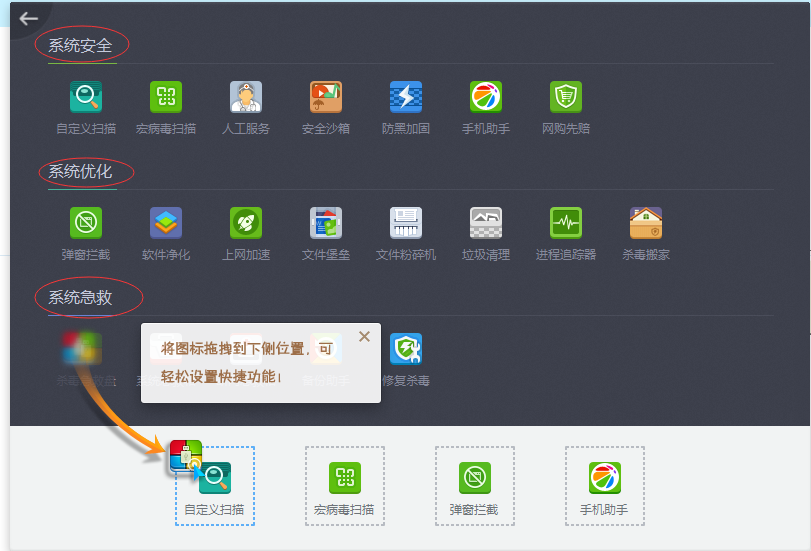The image size is (811, 551).
Task: Click the 系统安全 section heading
Action: pos(80,46)
